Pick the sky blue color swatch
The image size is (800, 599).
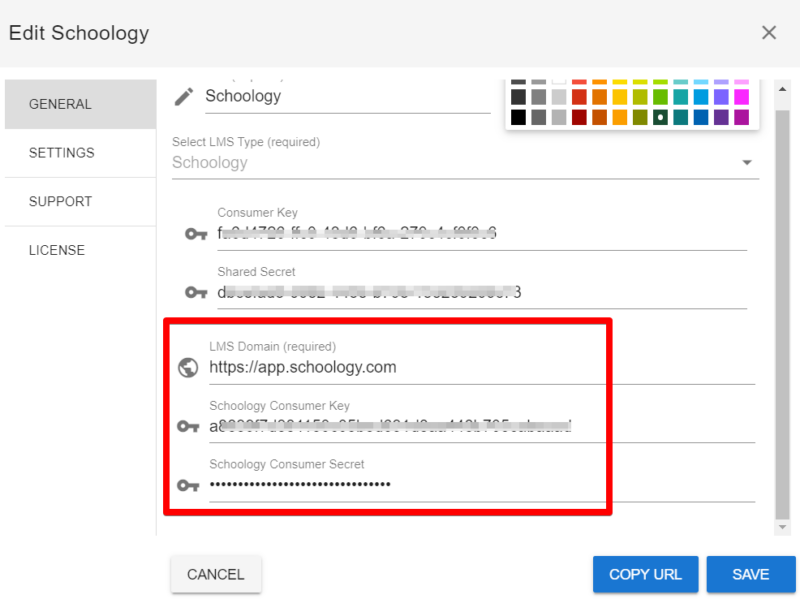click(x=701, y=97)
